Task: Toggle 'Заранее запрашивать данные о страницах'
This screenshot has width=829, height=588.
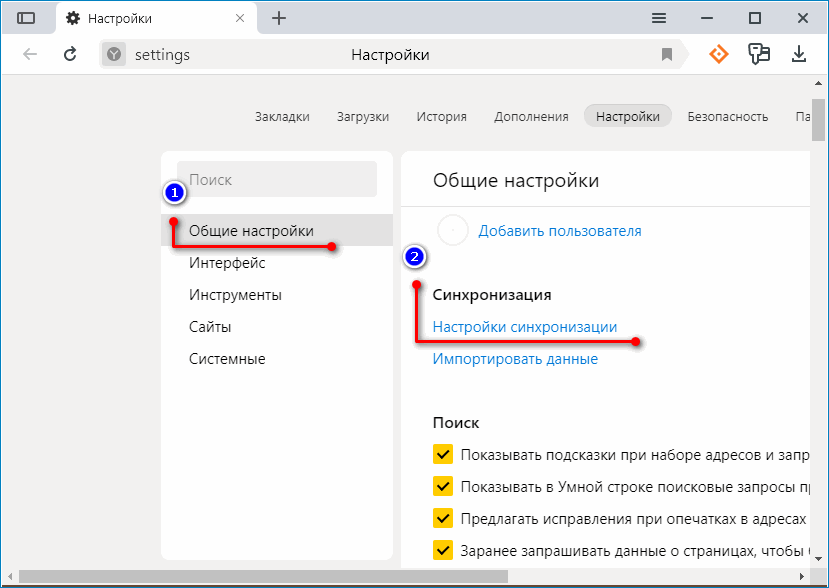Action: [x=443, y=550]
